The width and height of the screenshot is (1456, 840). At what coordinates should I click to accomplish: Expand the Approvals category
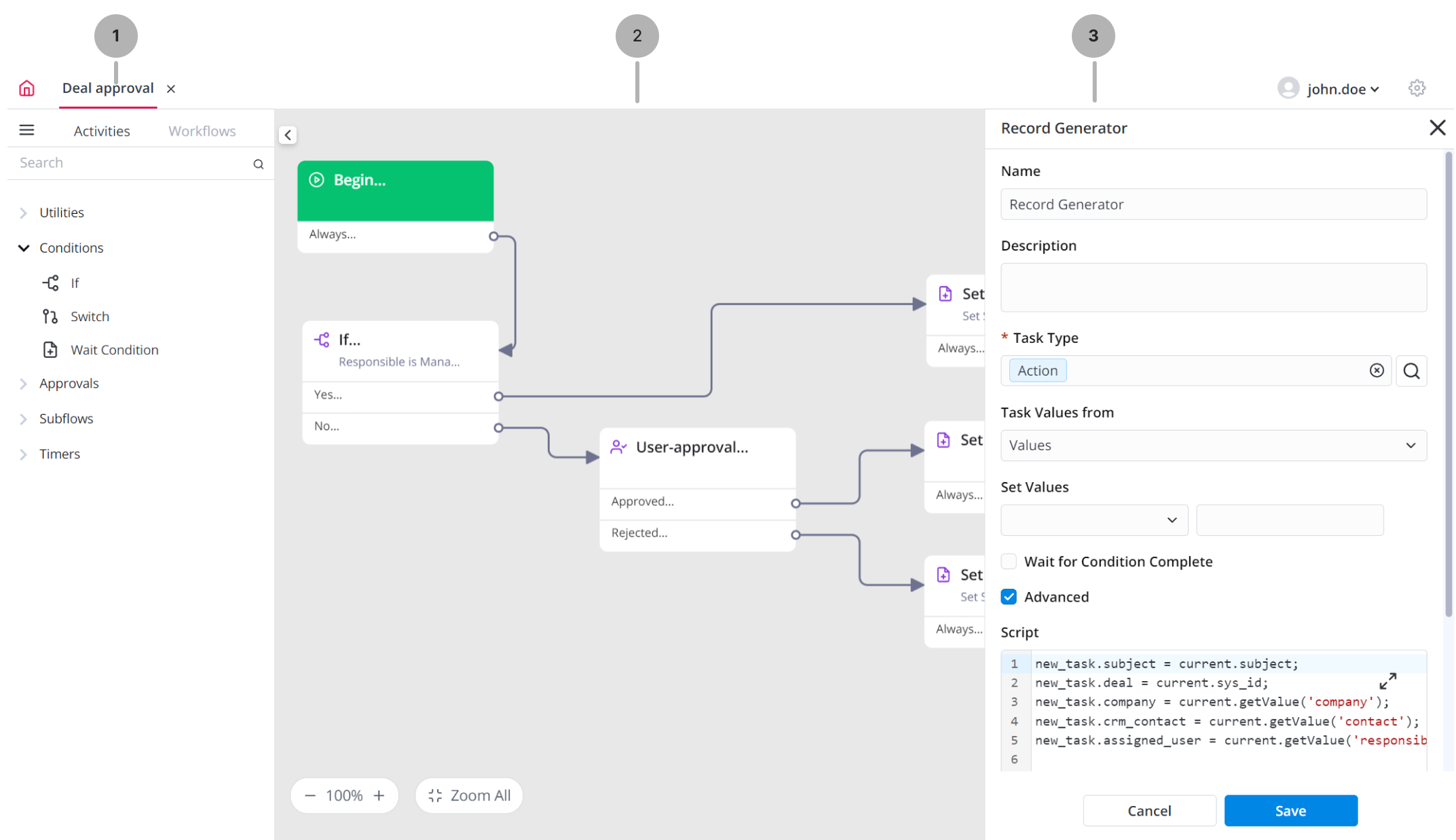[x=24, y=384]
